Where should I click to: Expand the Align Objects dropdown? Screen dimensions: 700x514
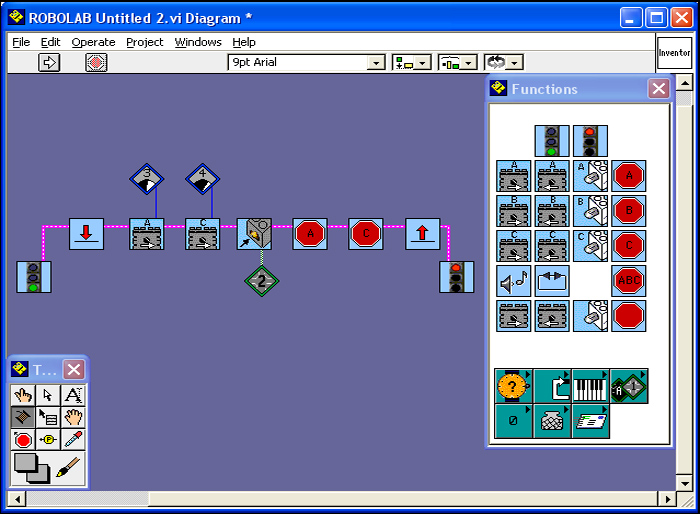411,62
